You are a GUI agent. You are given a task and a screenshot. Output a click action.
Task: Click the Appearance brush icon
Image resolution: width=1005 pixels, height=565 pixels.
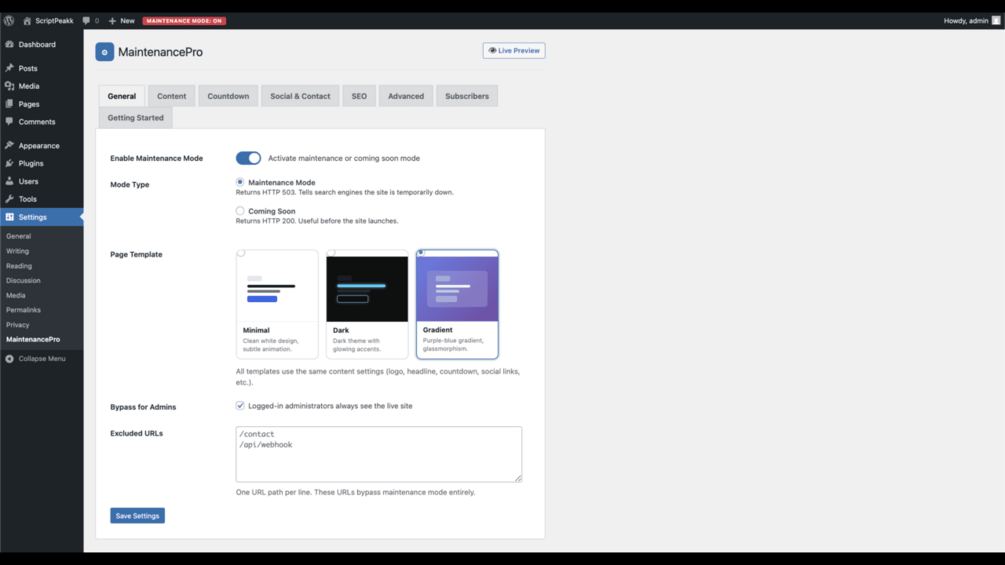click(10, 145)
